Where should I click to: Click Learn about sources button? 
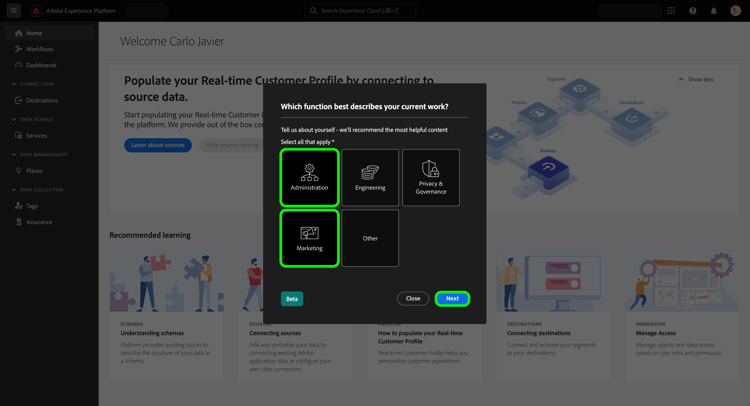pyautogui.click(x=158, y=145)
